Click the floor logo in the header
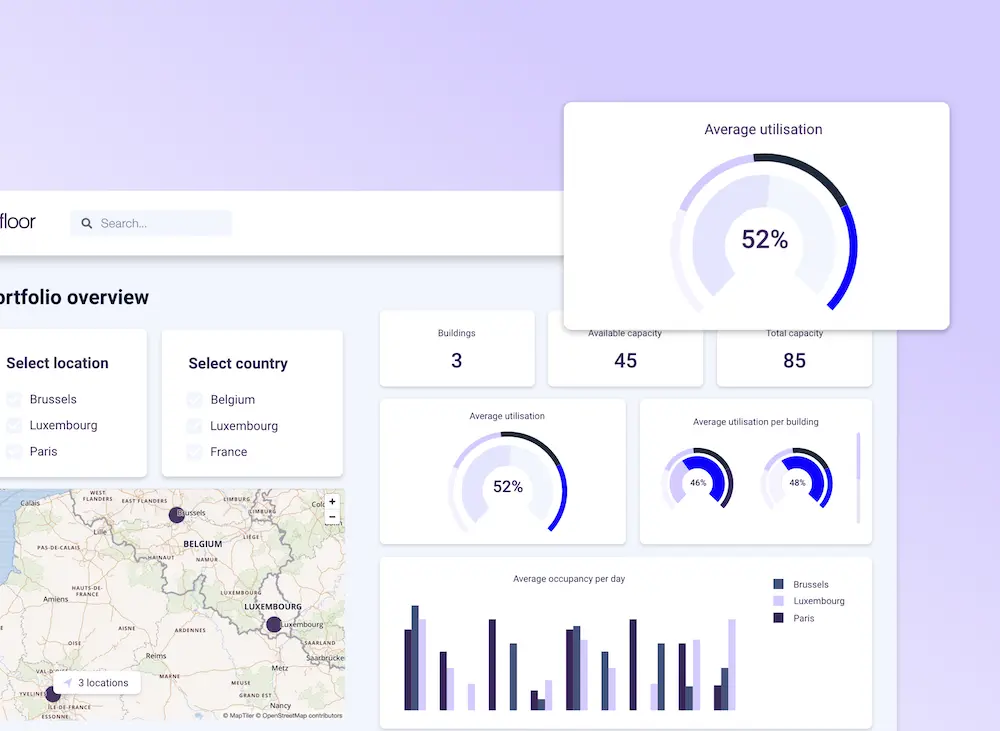 [18, 221]
